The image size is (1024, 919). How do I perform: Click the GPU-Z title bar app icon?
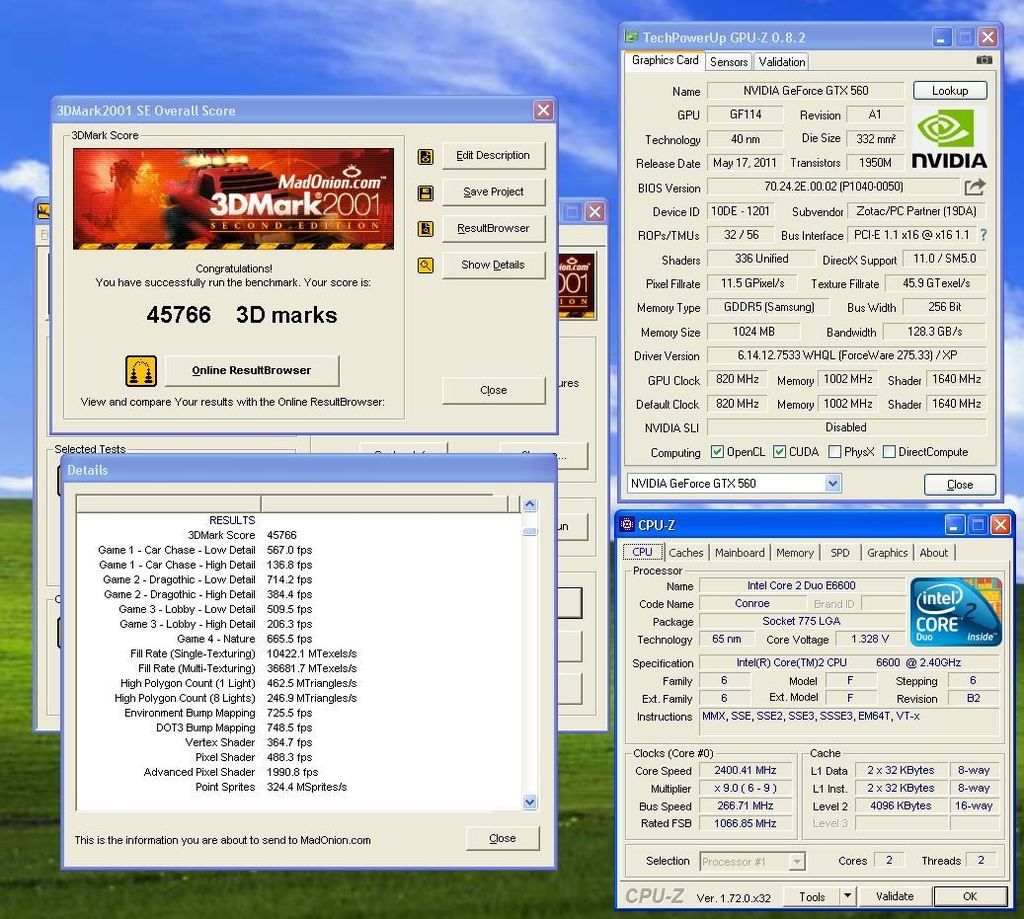631,37
